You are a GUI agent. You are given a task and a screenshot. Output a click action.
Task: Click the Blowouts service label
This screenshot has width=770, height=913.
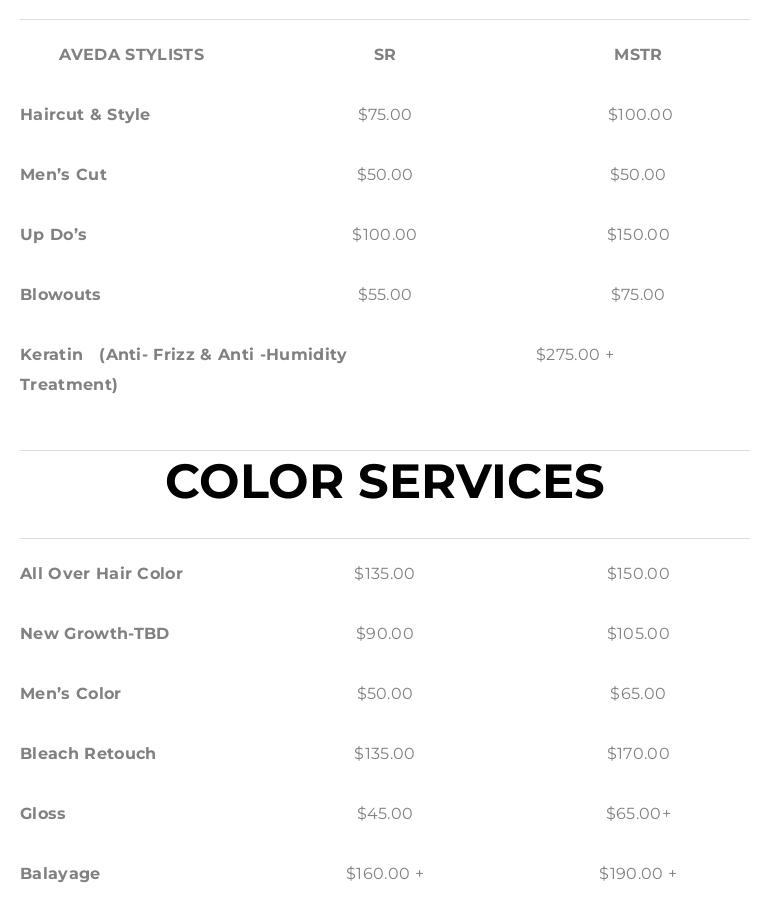[x=61, y=295]
